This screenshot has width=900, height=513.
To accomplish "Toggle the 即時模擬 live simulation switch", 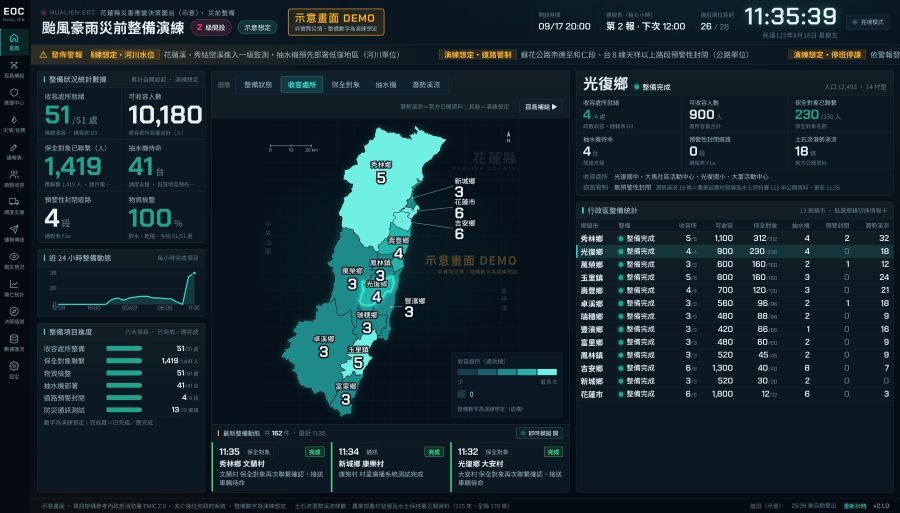I will (x=539, y=433).
